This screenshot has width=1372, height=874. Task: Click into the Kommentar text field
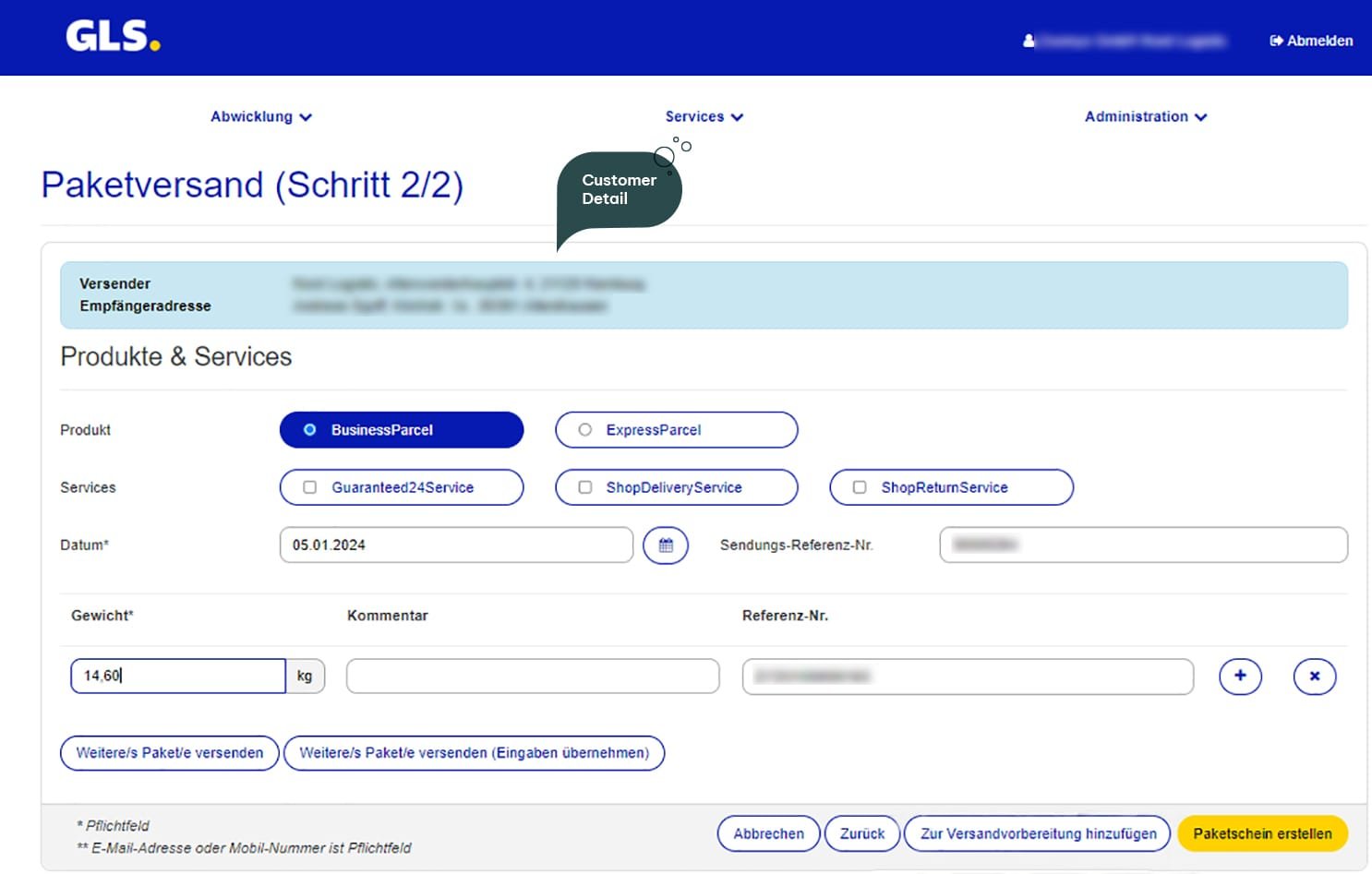[533, 676]
